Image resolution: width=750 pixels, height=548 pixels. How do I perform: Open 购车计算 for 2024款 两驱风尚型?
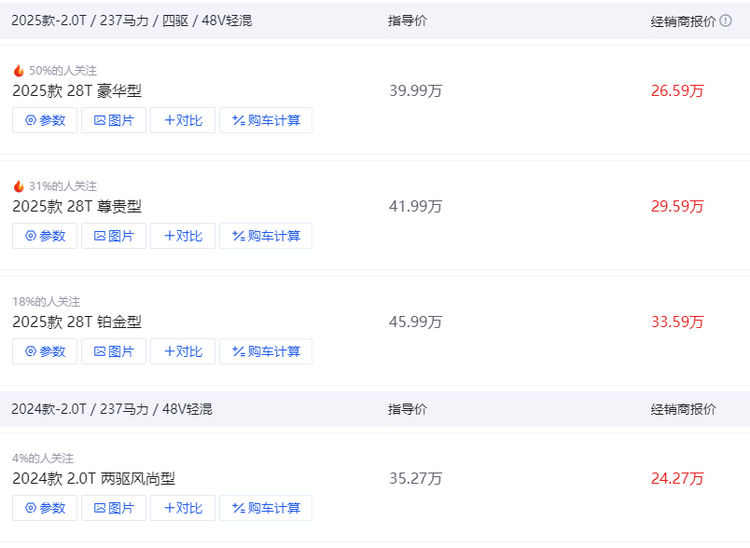point(266,508)
